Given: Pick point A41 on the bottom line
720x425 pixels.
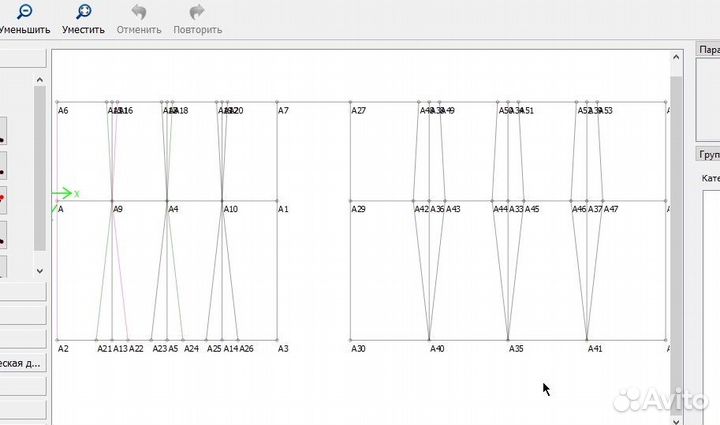Looking at the screenshot, I should [x=588, y=341].
